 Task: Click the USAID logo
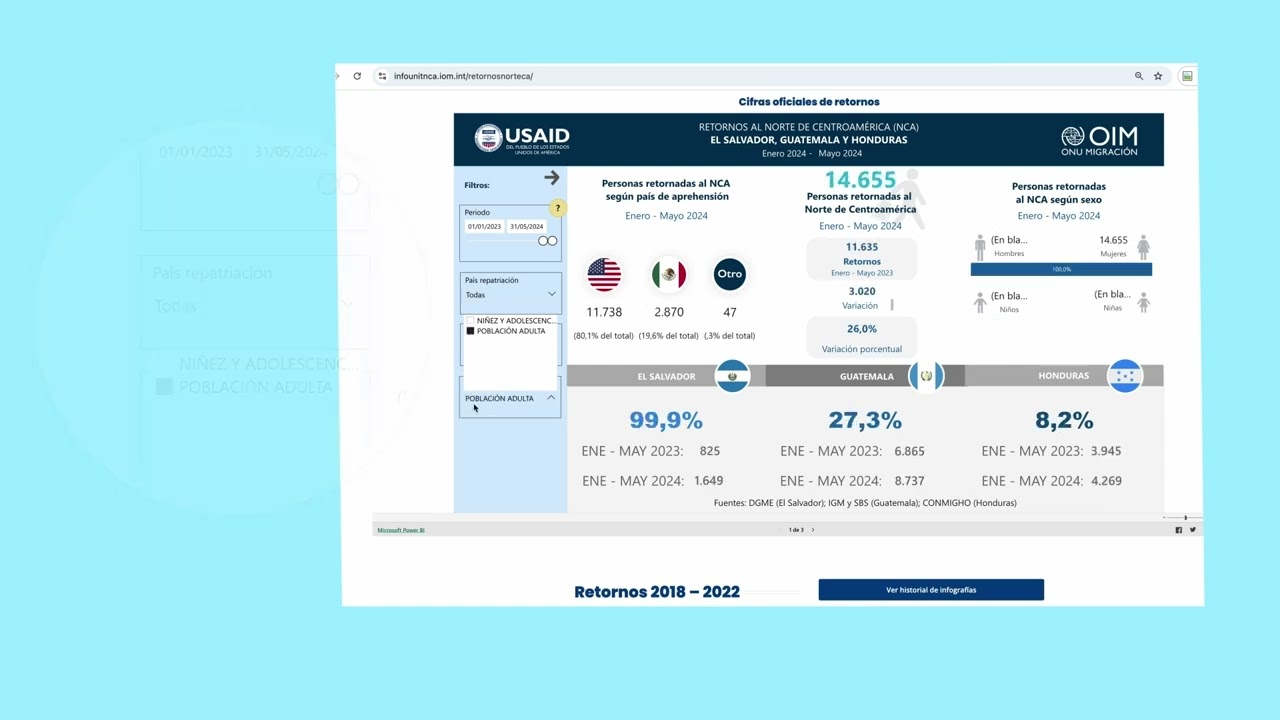tap(522, 139)
